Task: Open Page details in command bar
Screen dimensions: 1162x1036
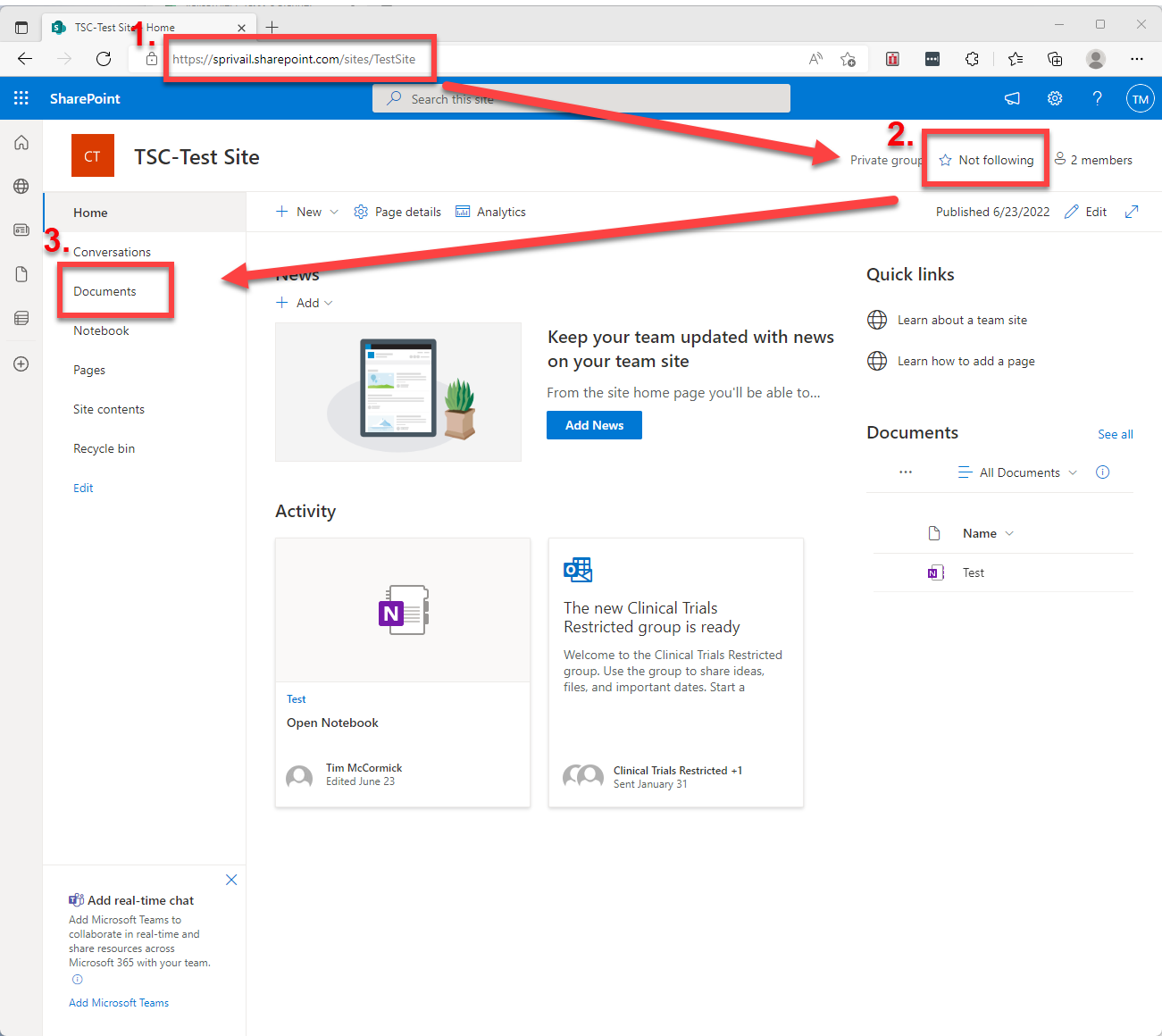Action: click(397, 212)
